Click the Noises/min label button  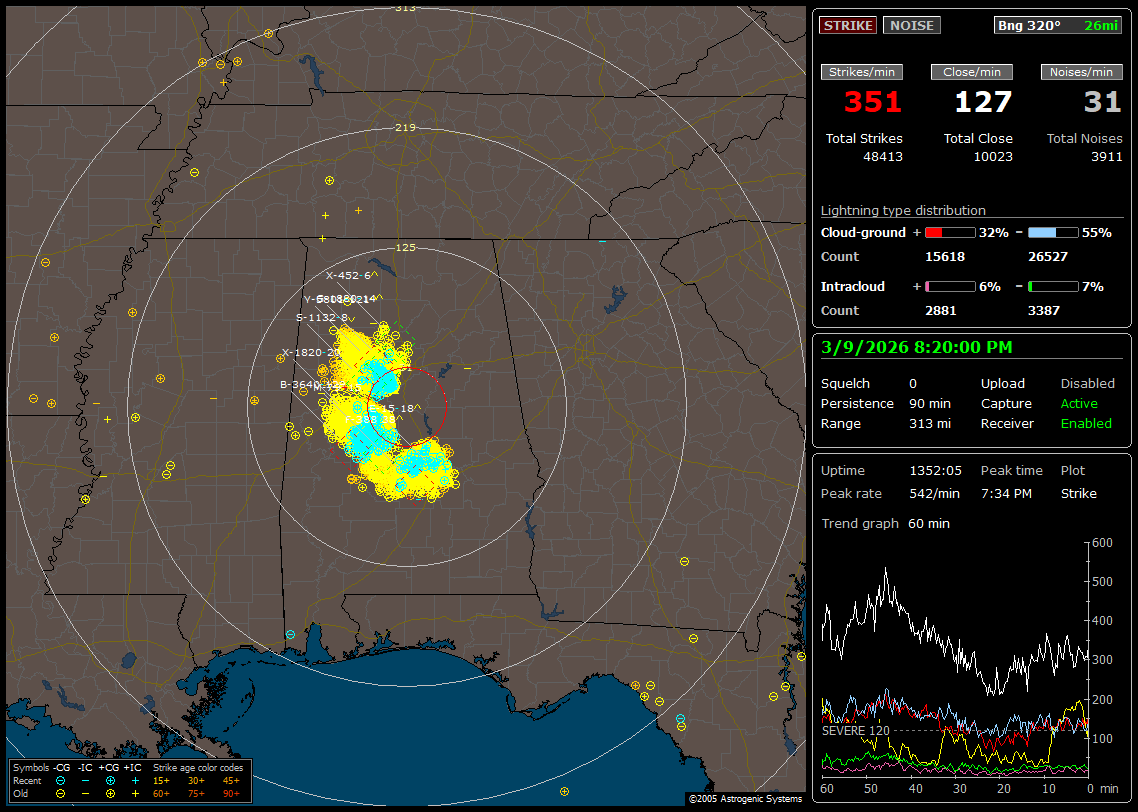1082,72
